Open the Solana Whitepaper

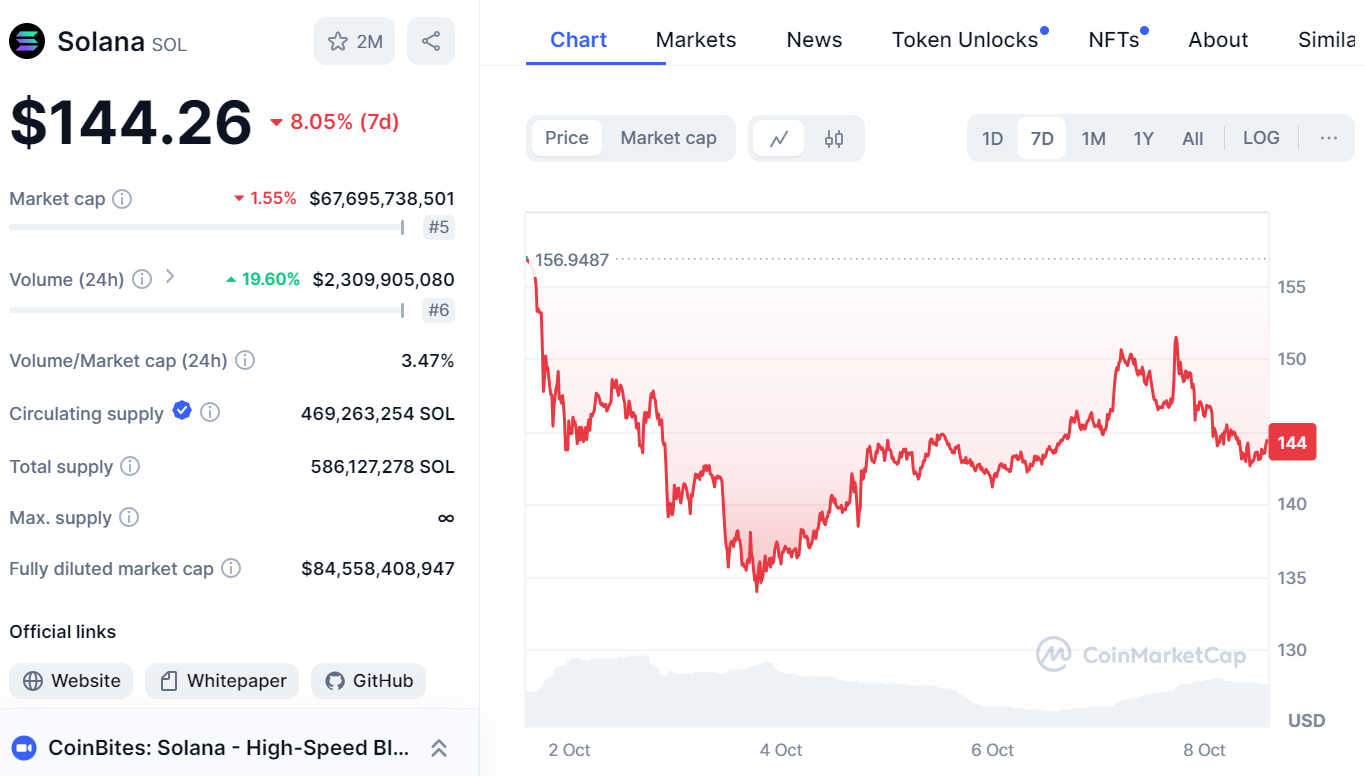point(221,680)
